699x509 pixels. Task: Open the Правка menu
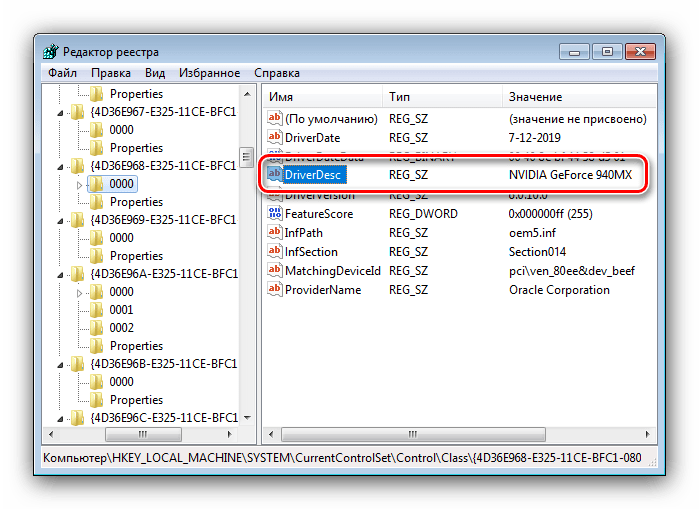coord(111,73)
